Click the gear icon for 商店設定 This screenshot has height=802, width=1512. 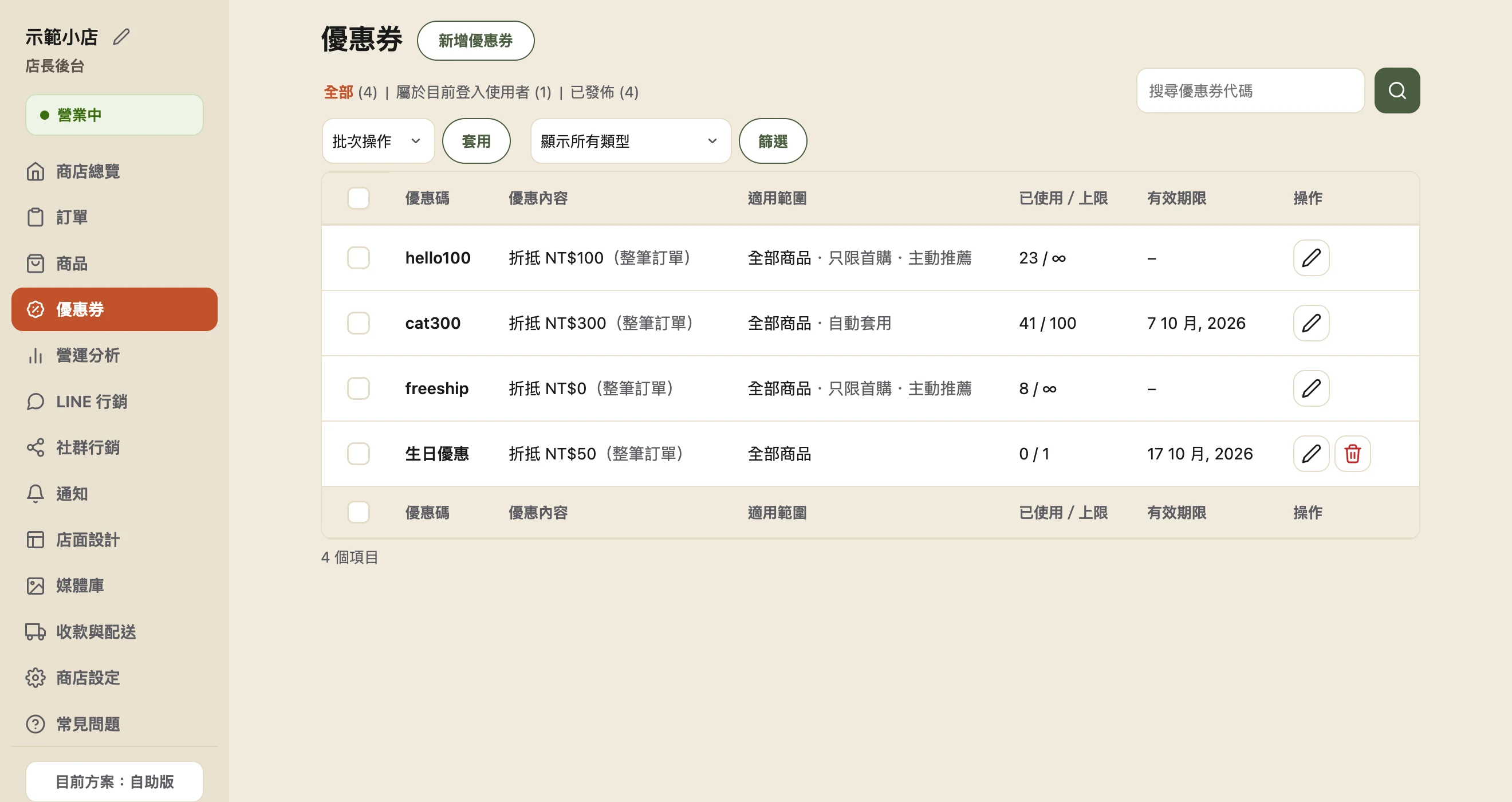[x=35, y=678]
